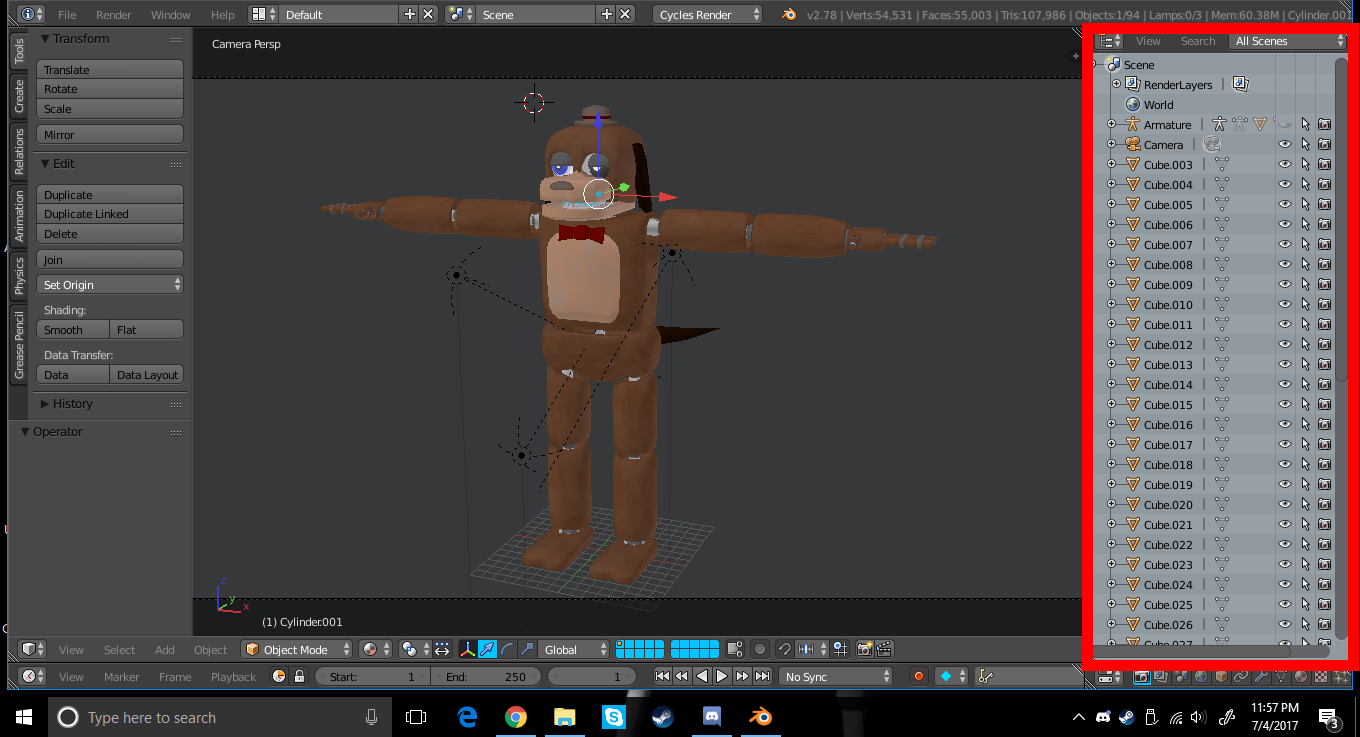Open the Set Origin dropdown
Screen dimensions: 1360x737
pos(110,284)
